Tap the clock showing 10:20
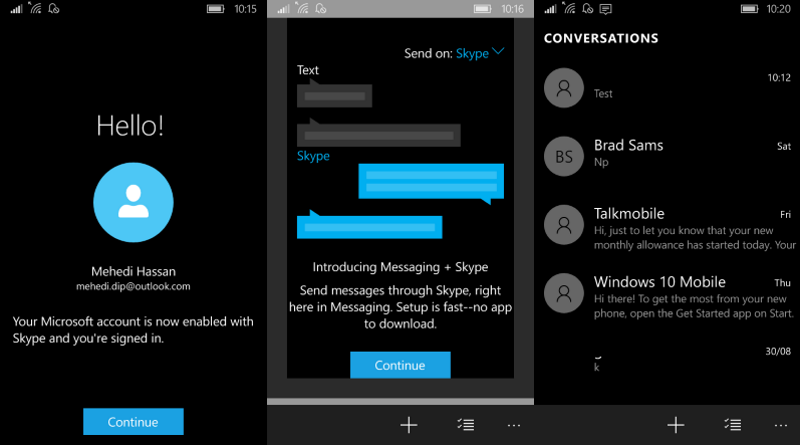 tap(778, 9)
